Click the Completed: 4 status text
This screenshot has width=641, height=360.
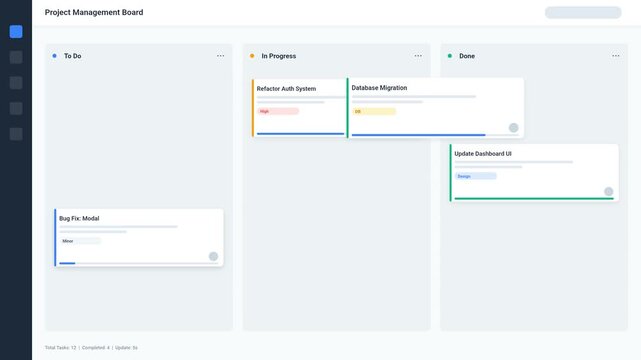[x=96, y=348]
